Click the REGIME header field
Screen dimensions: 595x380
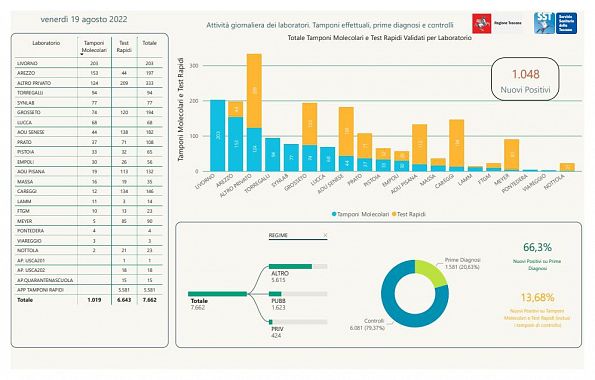(298, 236)
